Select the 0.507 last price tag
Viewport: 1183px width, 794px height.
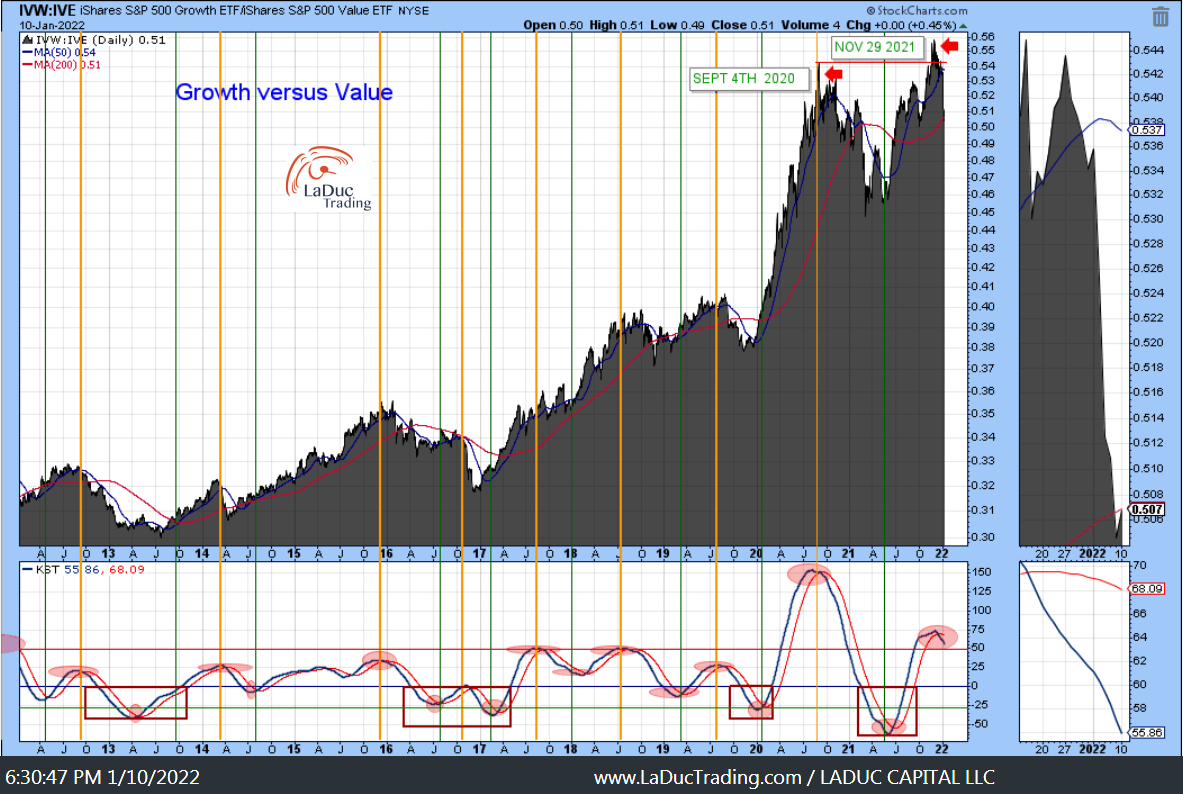(x=1147, y=509)
